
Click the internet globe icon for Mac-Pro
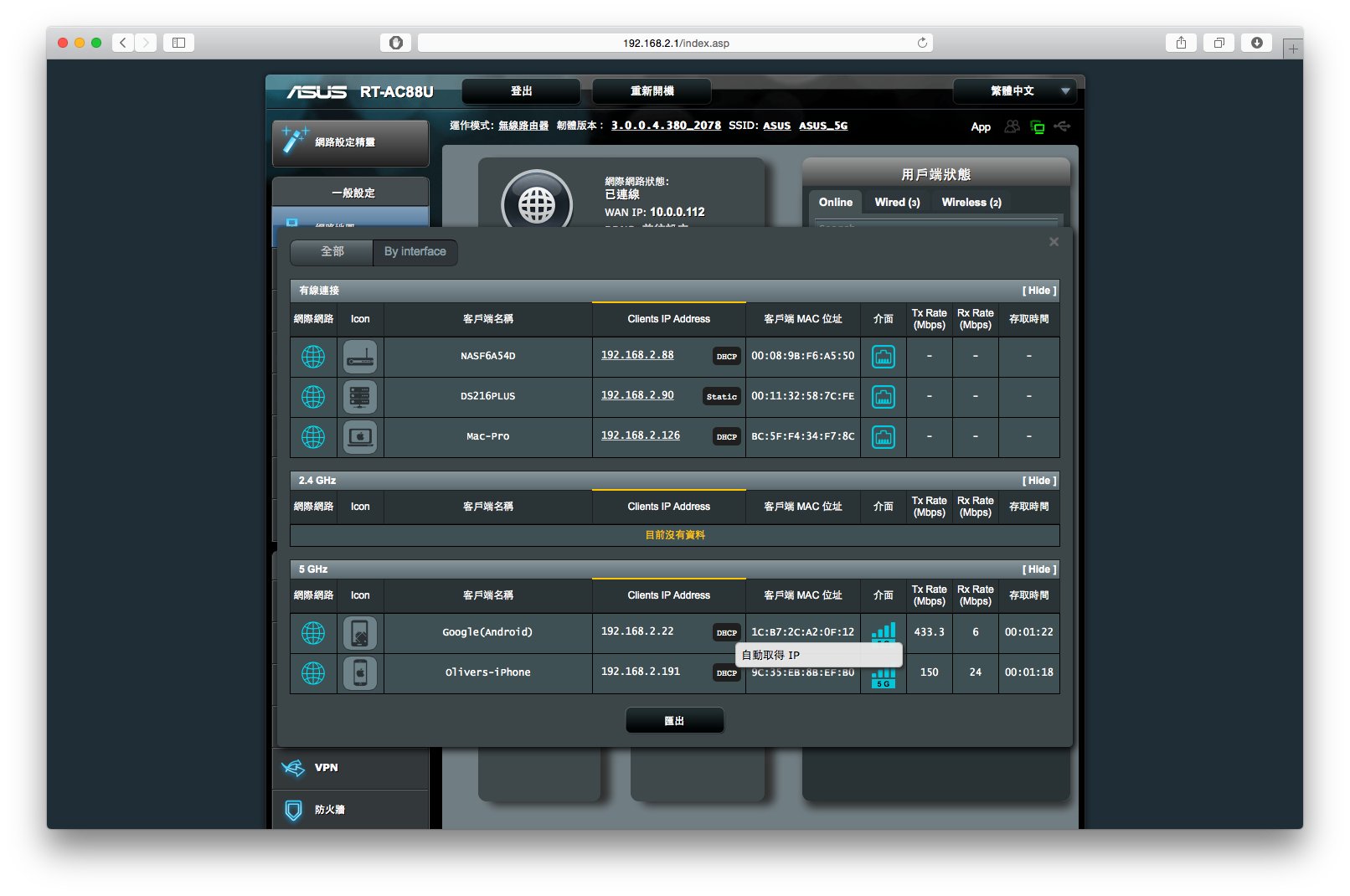coord(313,437)
